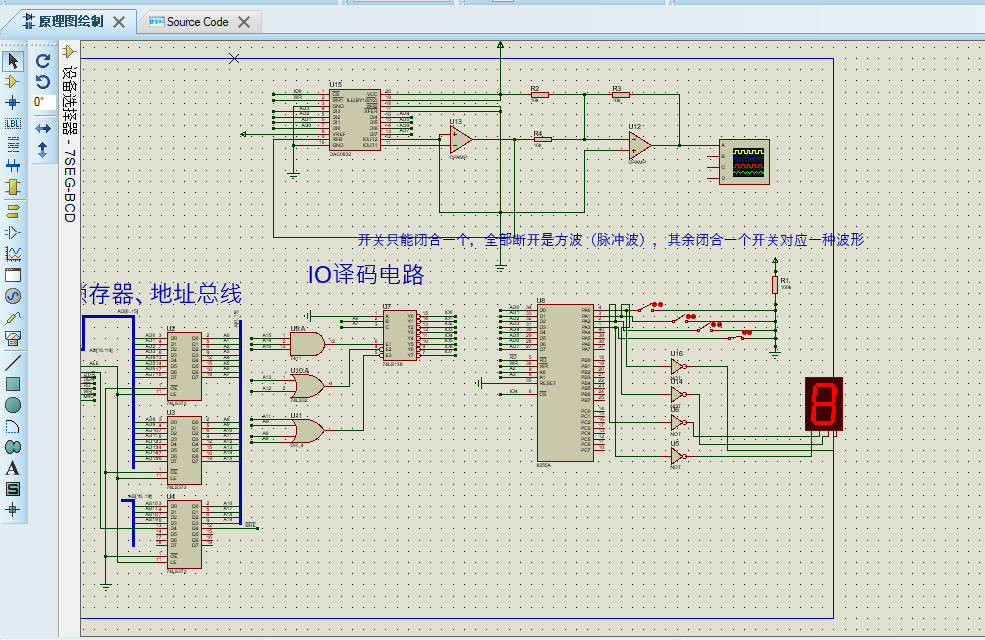Click the Rotate Anti-Clockwise icon
This screenshot has height=640, width=985.
(43, 82)
